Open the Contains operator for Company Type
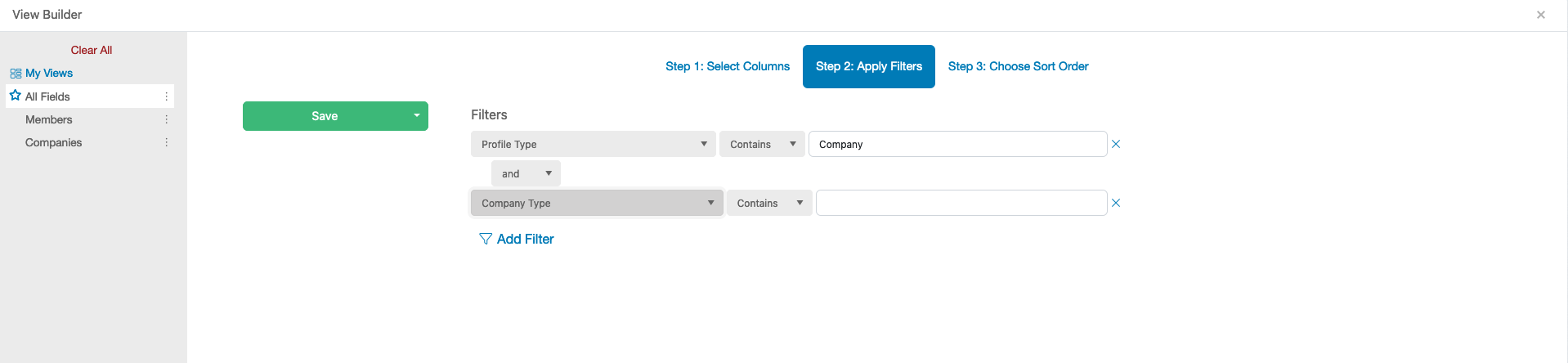 coord(769,203)
